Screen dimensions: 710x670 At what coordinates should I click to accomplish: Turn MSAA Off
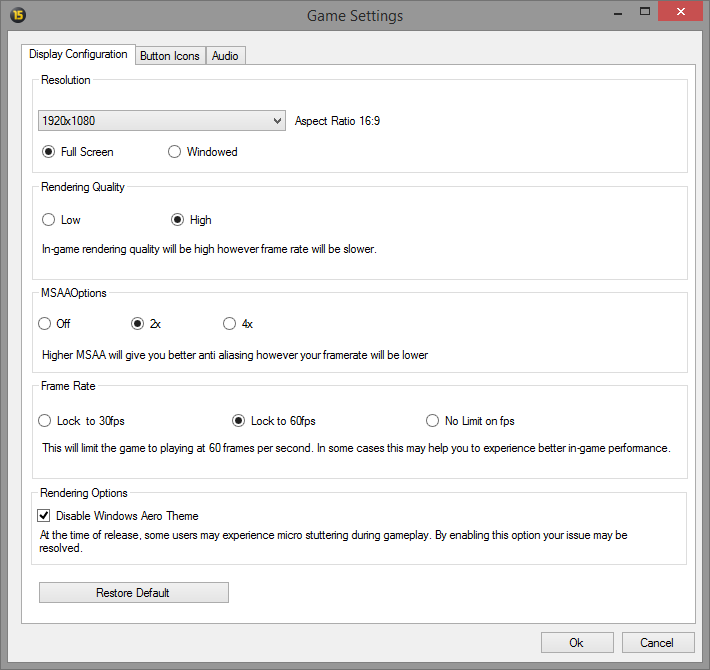(x=44, y=324)
